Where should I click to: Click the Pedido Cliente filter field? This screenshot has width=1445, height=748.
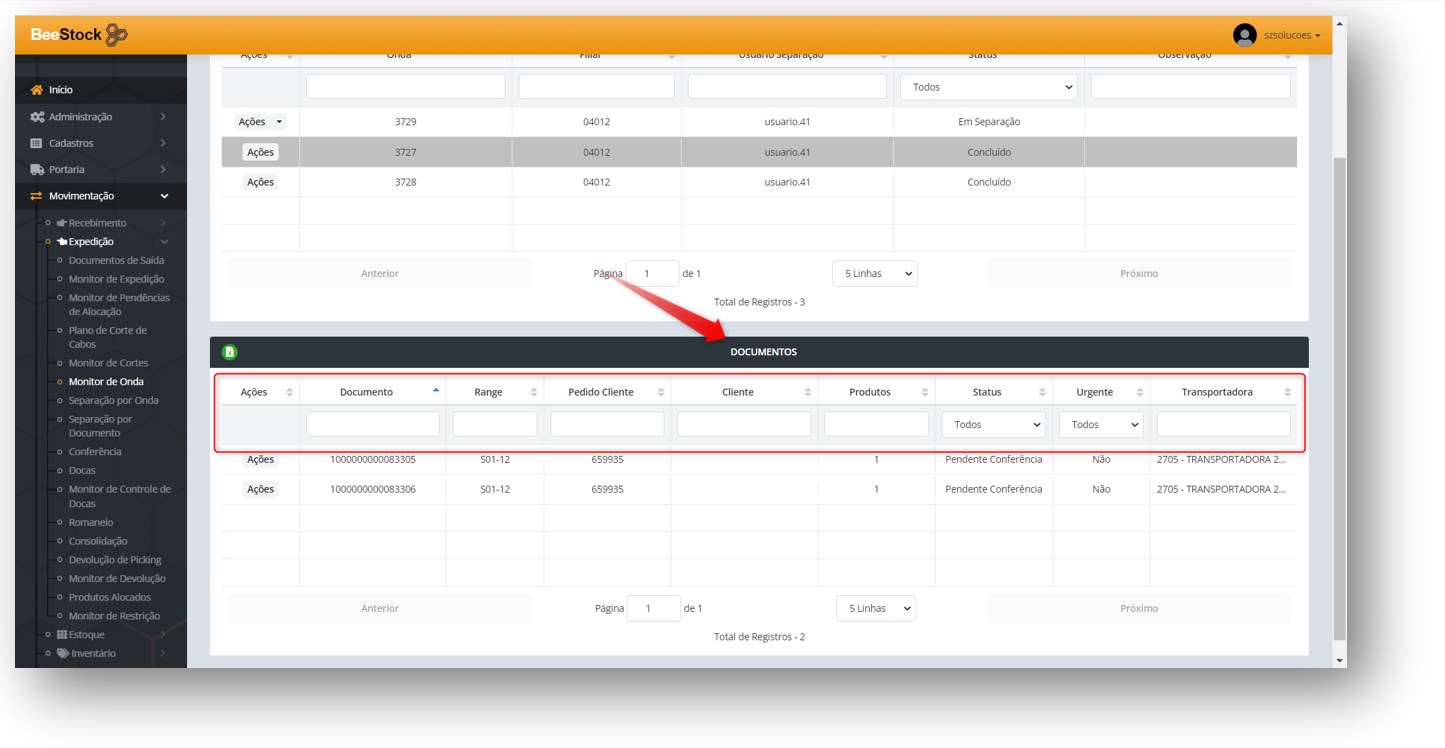(606, 425)
